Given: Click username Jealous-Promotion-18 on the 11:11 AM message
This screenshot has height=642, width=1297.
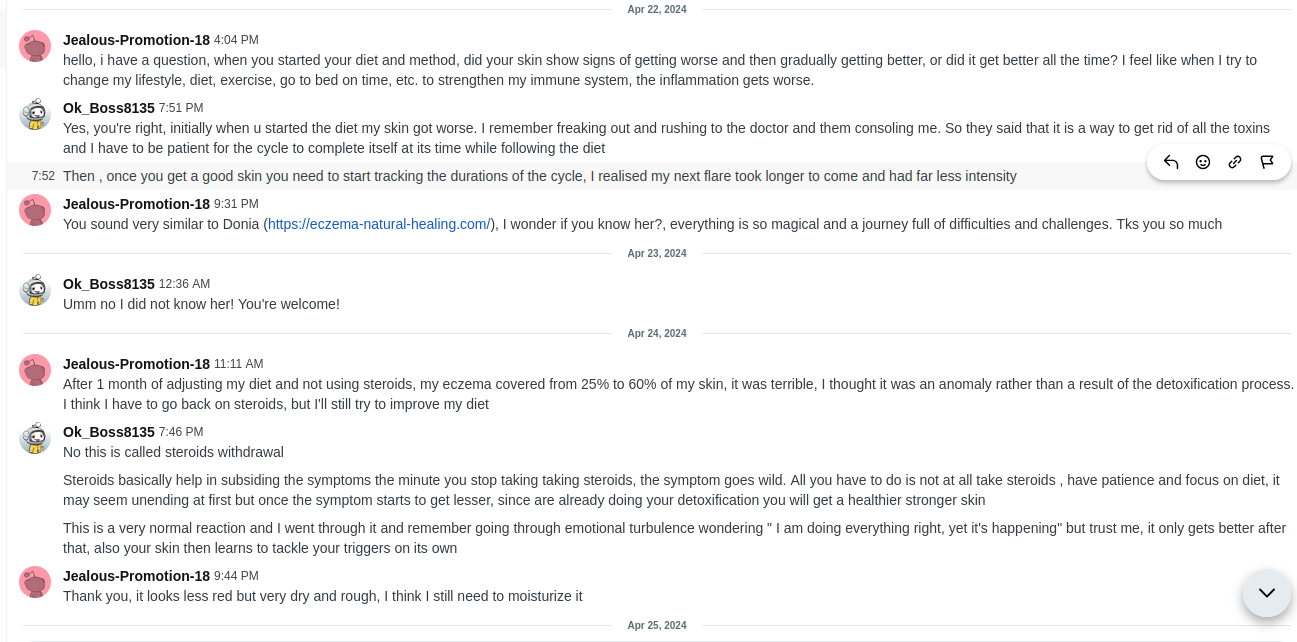Looking at the screenshot, I should [x=136, y=364].
